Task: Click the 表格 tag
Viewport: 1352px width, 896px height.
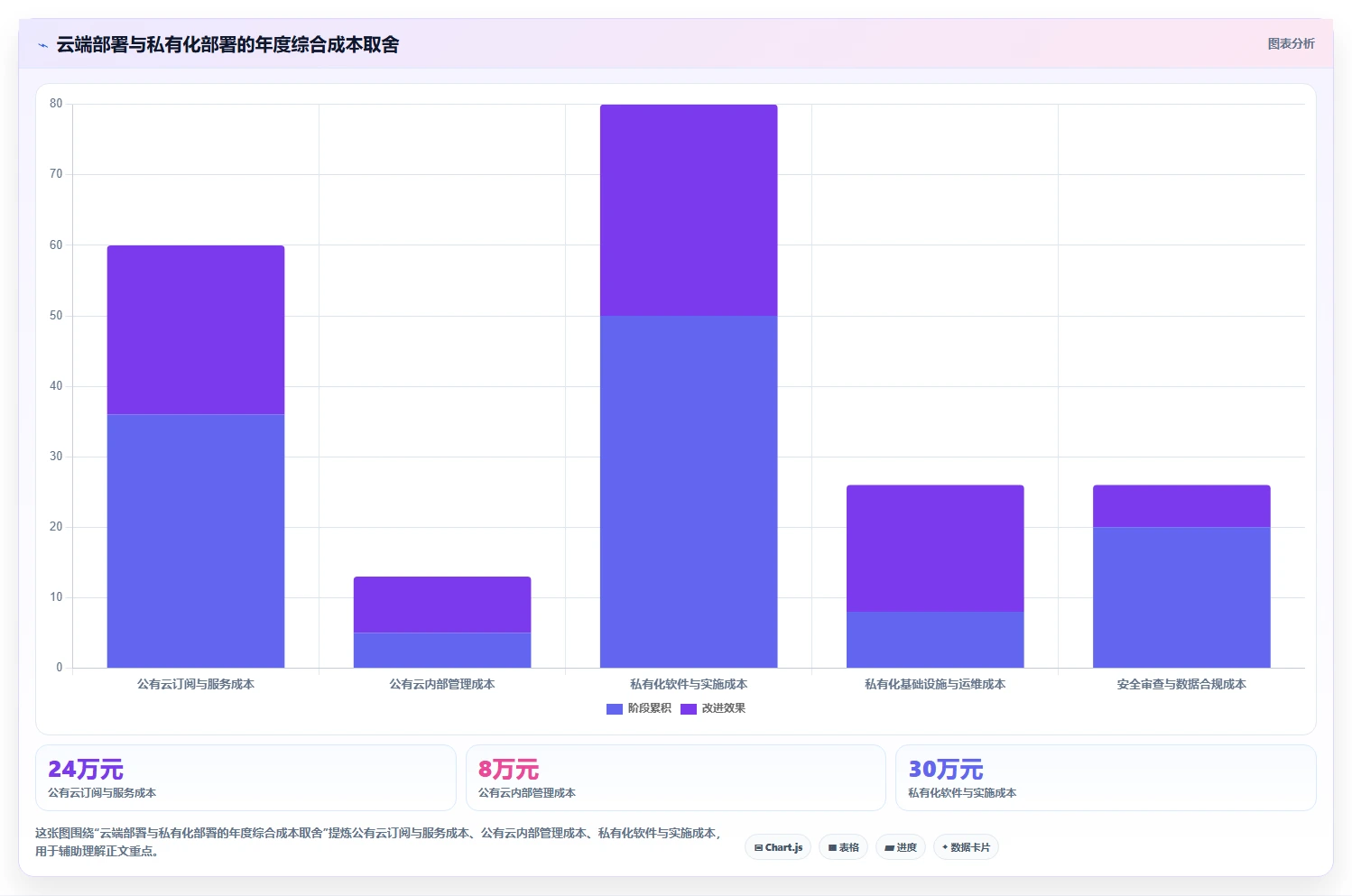Action: tap(843, 847)
